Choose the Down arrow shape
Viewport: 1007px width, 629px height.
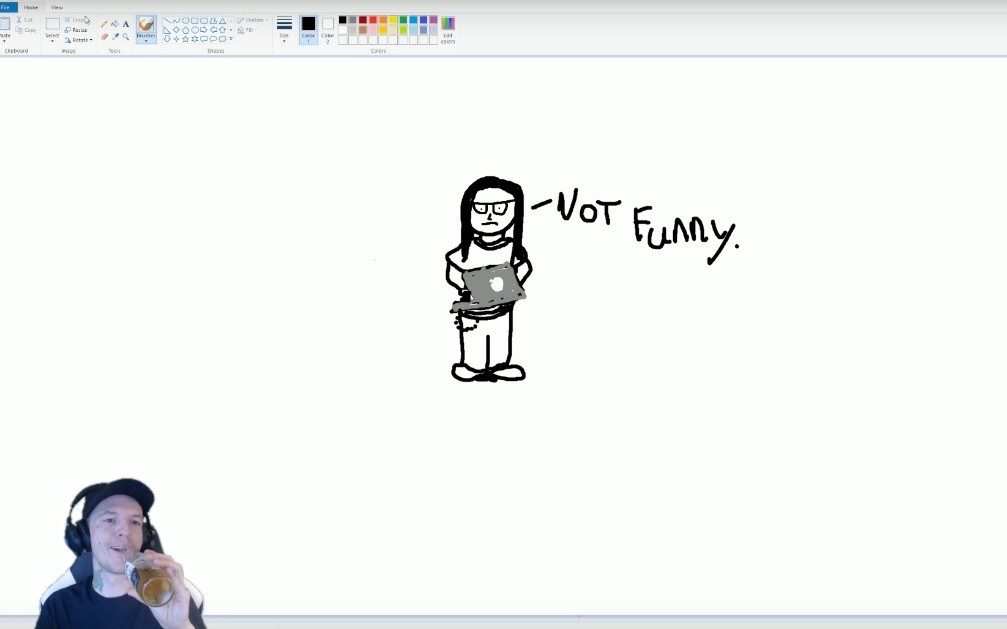(167, 39)
